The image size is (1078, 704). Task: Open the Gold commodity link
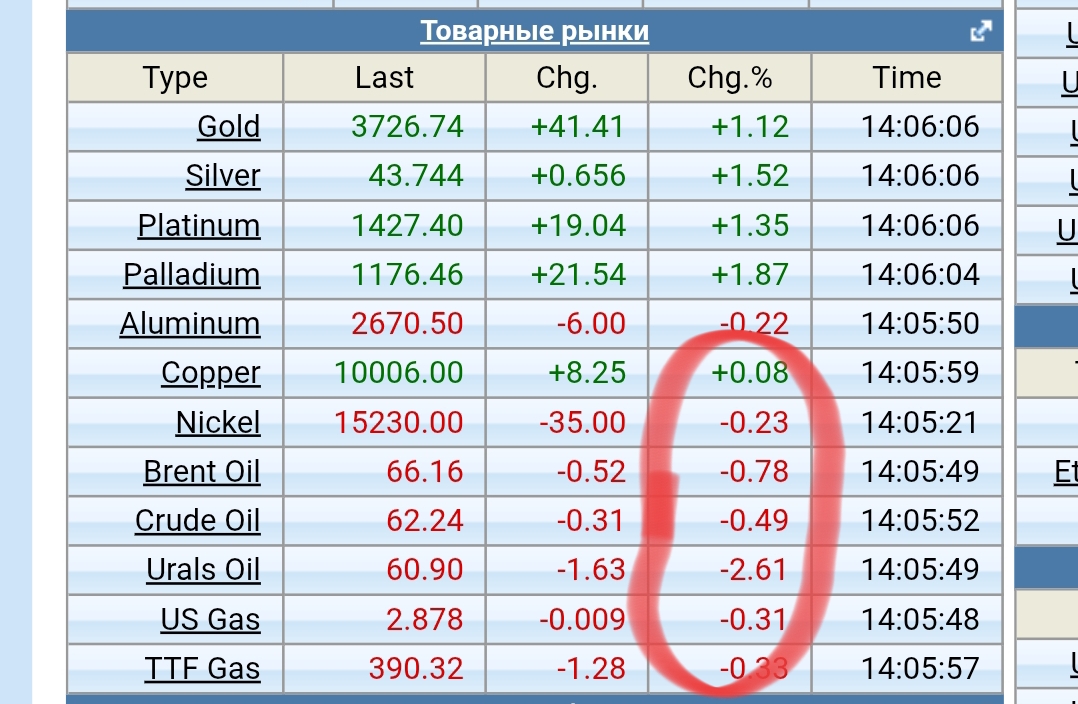tap(228, 127)
